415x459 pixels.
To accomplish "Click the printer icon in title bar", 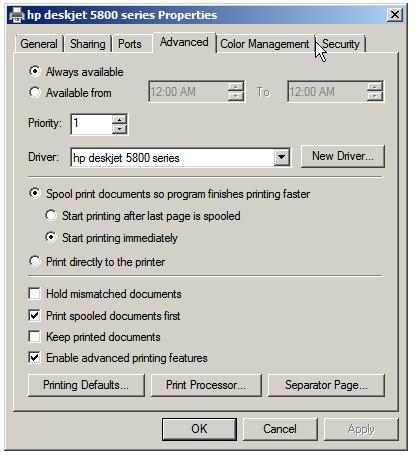I will point(16,15).
